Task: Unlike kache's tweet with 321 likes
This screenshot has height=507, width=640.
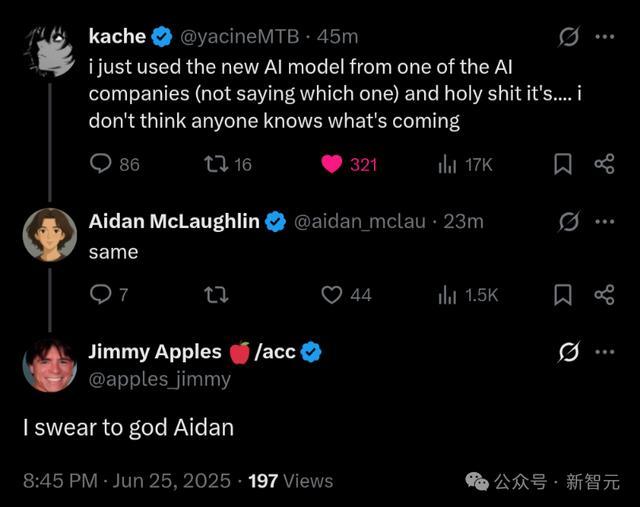Action: point(332,164)
